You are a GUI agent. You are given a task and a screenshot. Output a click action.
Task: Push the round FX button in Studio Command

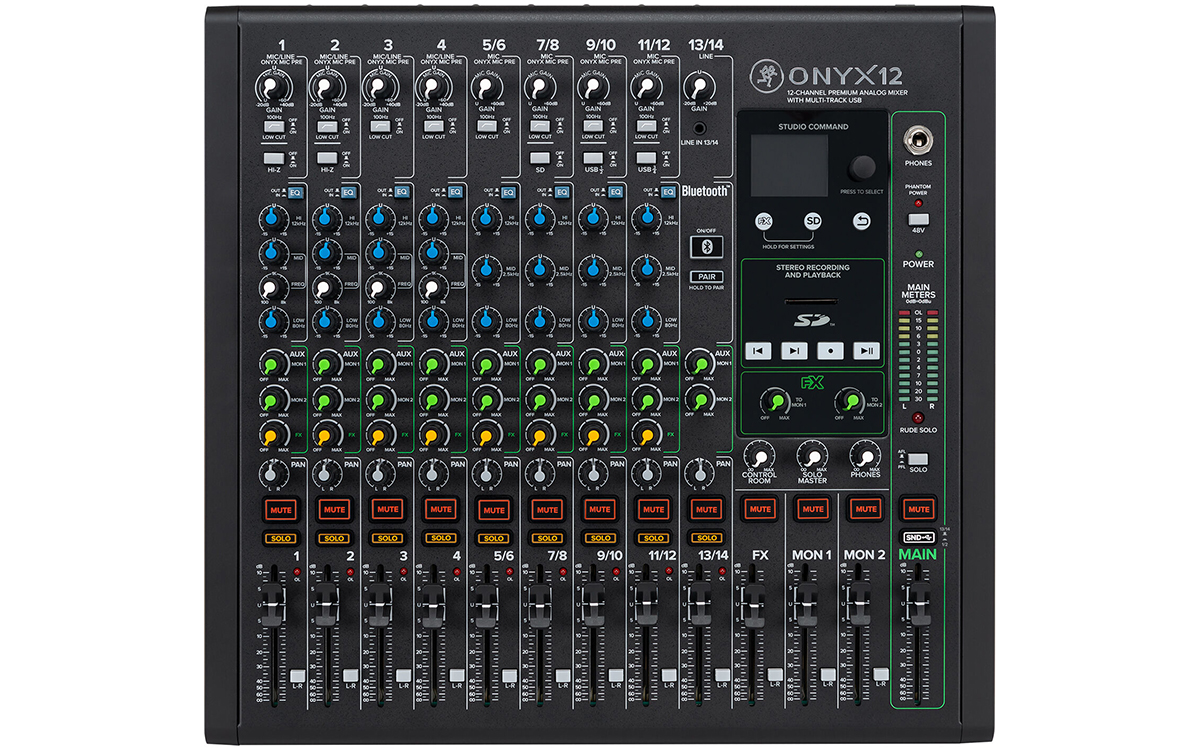764,221
